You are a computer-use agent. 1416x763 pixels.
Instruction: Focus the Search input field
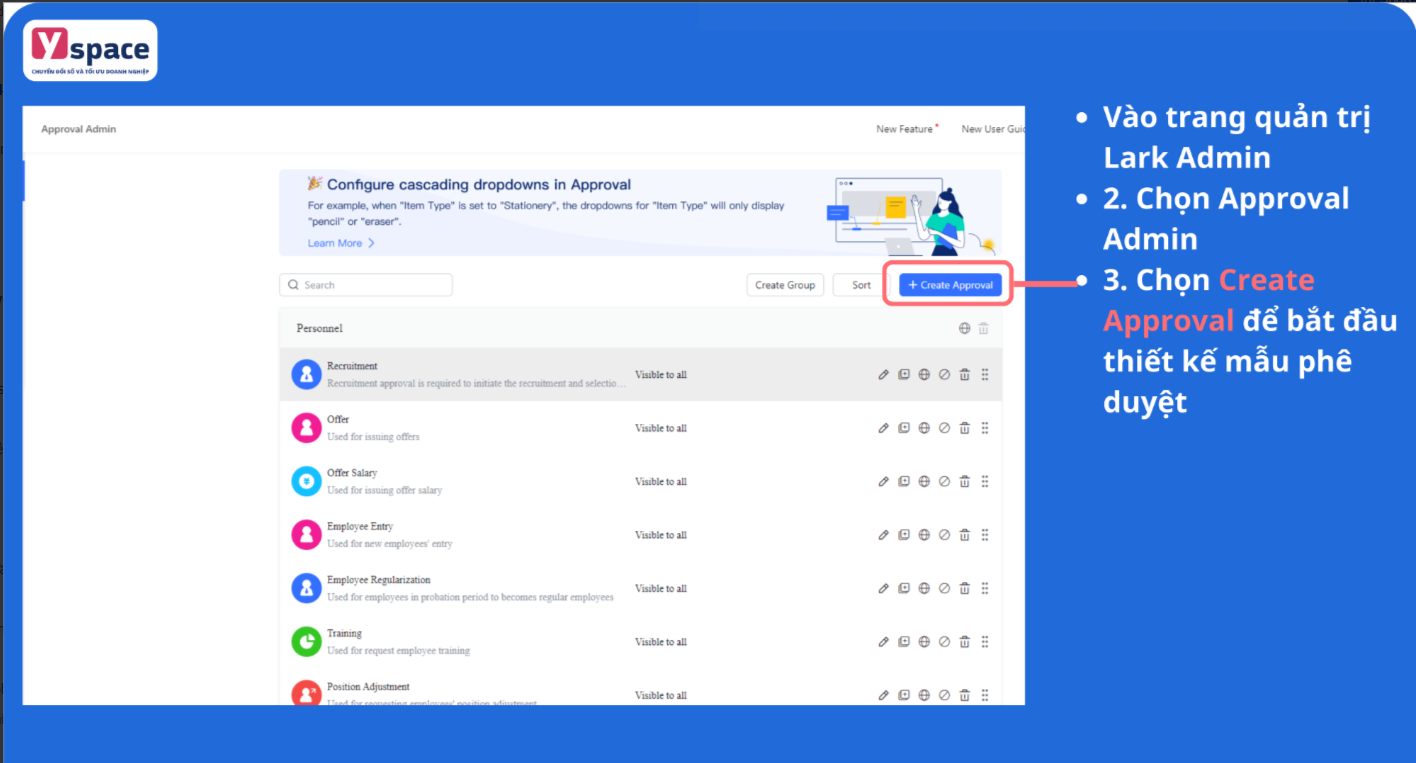pyautogui.click(x=366, y=285)
